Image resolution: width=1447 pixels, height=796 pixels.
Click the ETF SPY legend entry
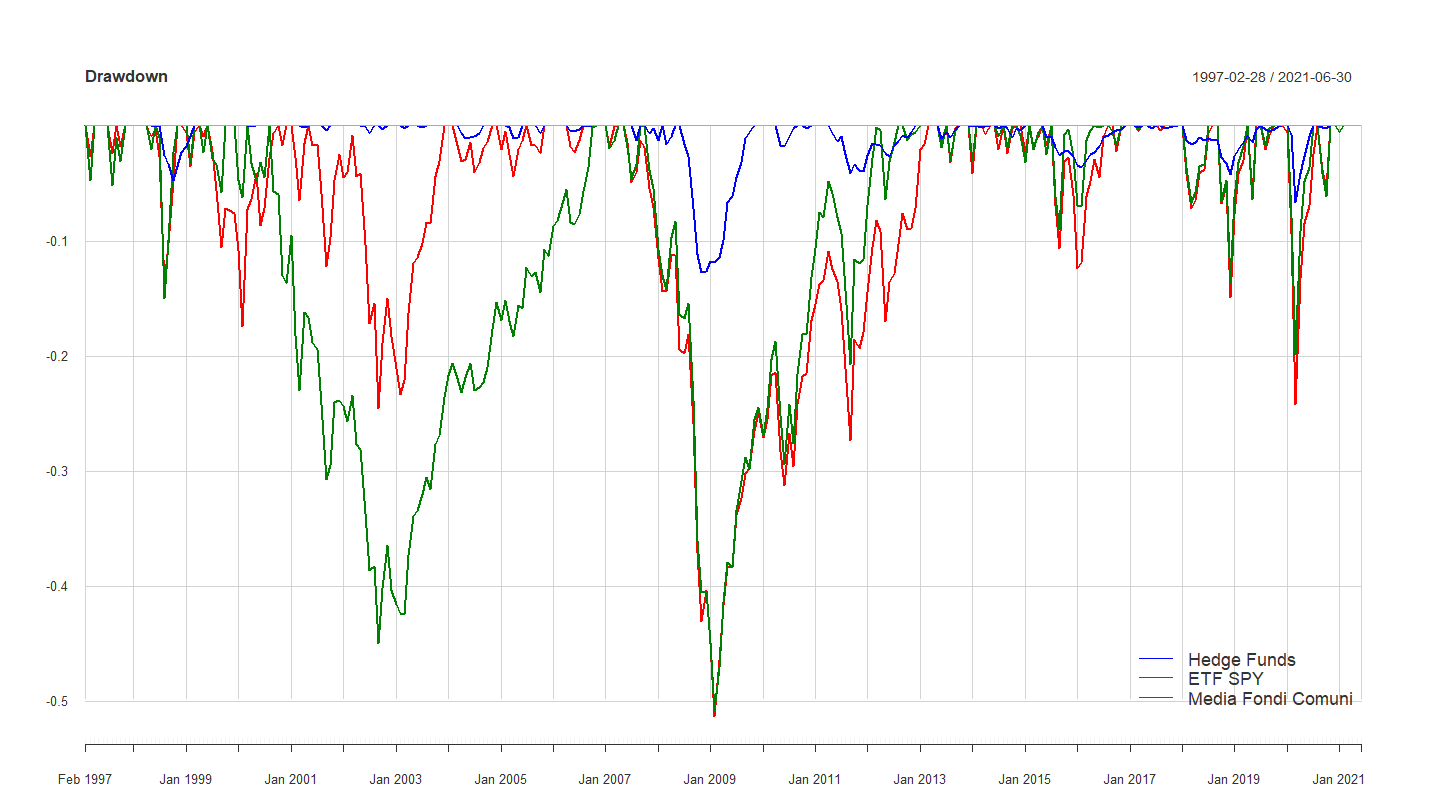coord(1225,679)
